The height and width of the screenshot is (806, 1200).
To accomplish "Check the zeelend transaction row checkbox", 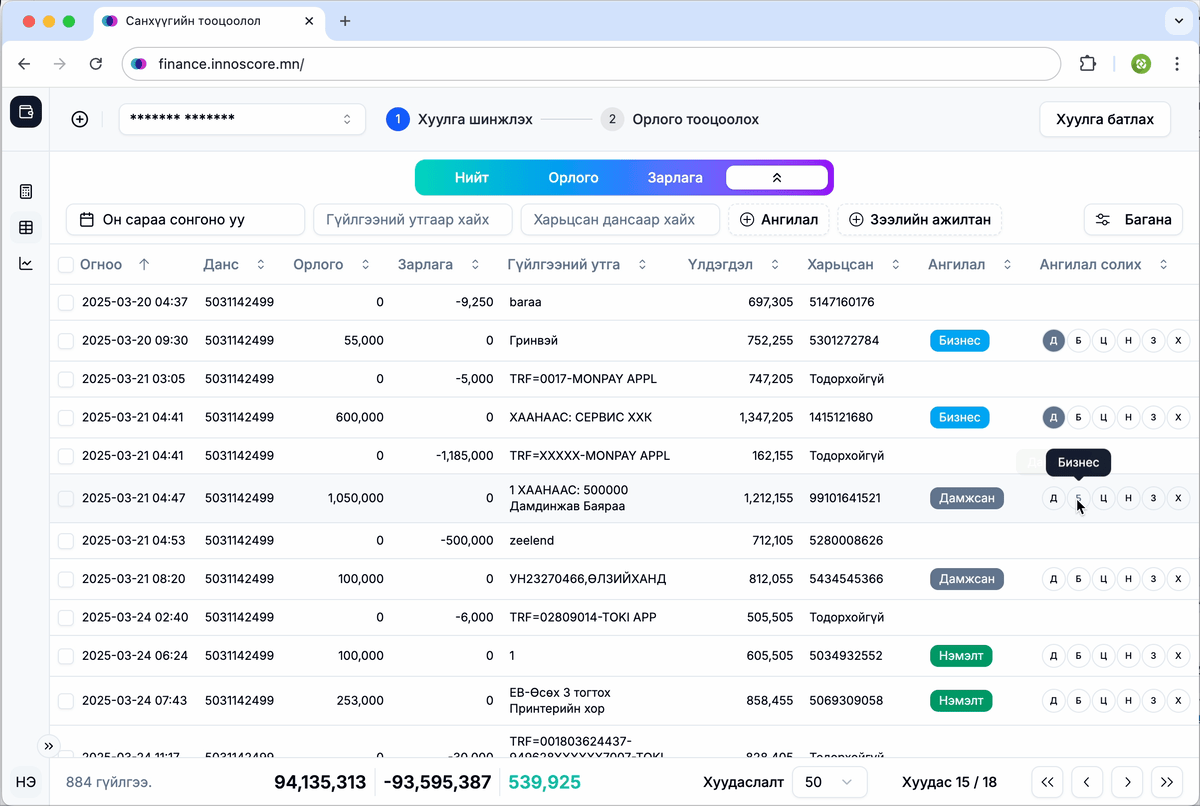I will 66,541.
